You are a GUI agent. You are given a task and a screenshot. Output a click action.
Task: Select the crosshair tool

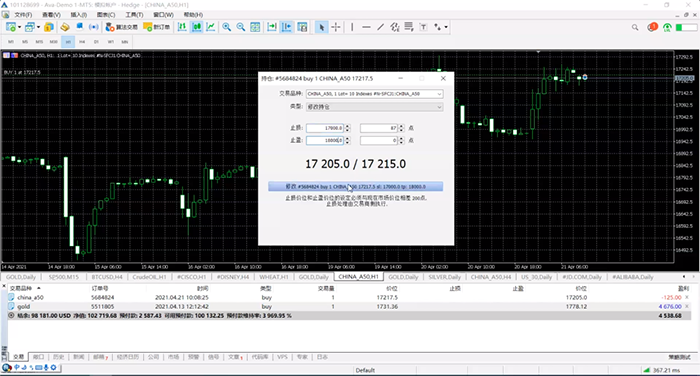click(336, 27)
